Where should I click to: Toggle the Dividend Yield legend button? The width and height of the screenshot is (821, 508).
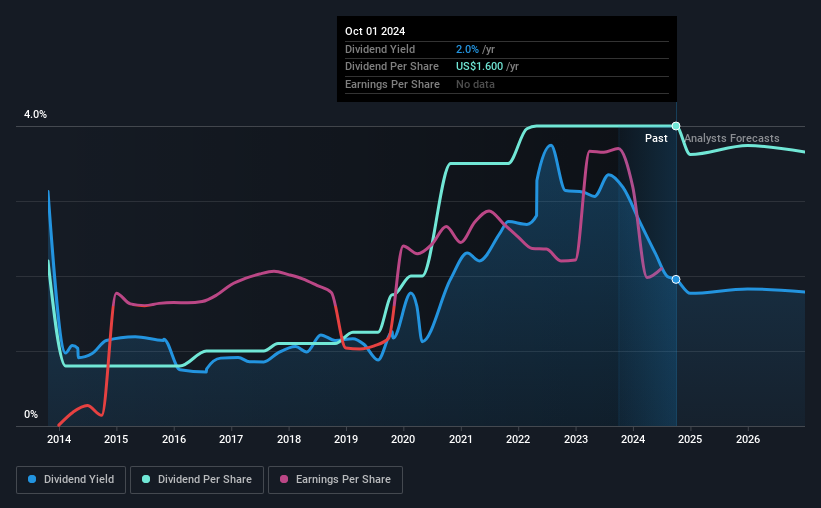[x=71, y=480]
